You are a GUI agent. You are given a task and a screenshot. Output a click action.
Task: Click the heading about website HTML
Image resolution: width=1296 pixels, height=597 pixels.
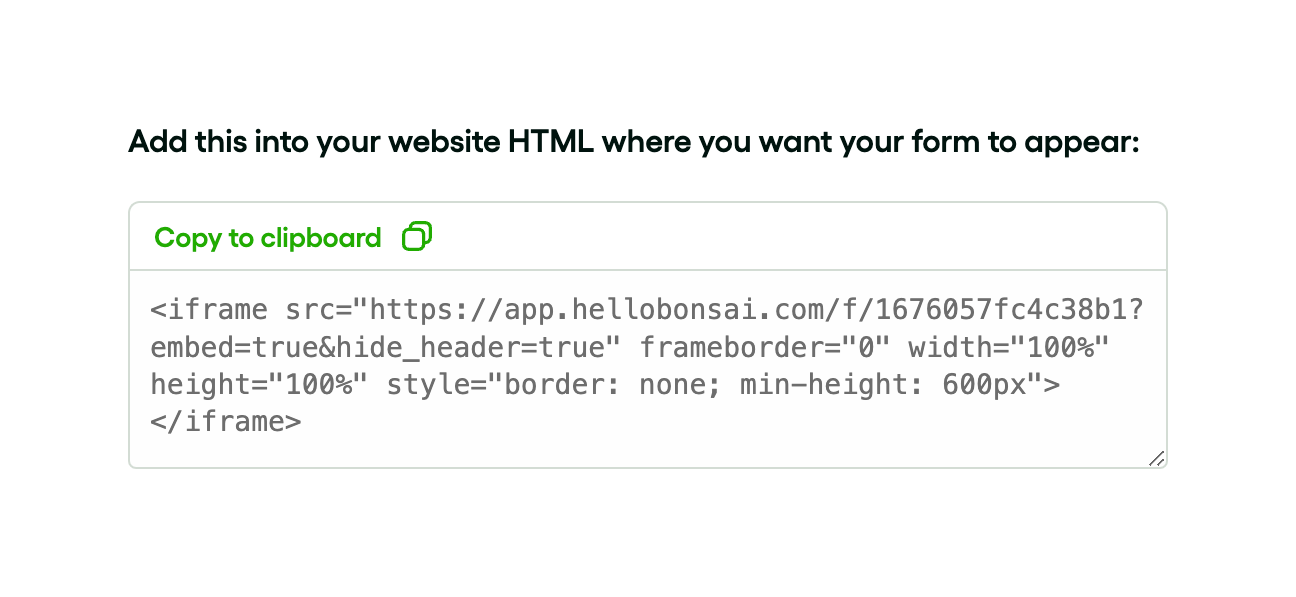pos(634,142)
